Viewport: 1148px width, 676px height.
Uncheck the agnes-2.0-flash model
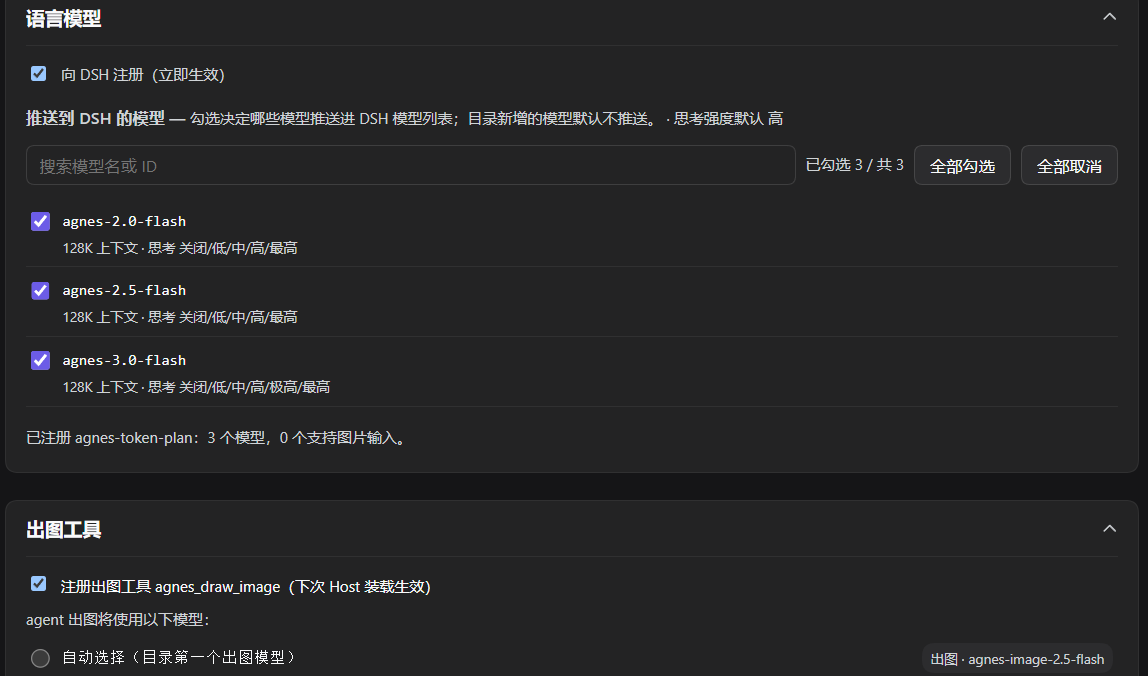(40, 221)
